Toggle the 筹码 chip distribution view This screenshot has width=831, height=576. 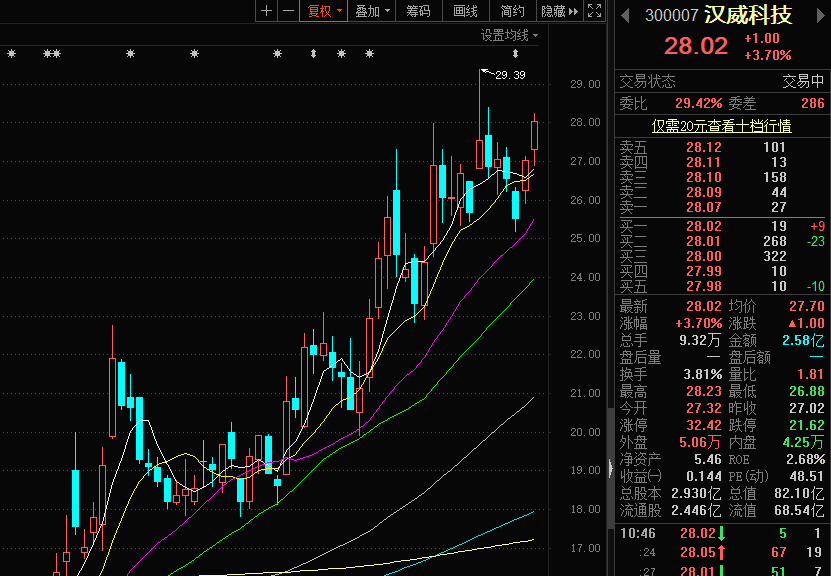pyautogui.click(x=418, y=11)
